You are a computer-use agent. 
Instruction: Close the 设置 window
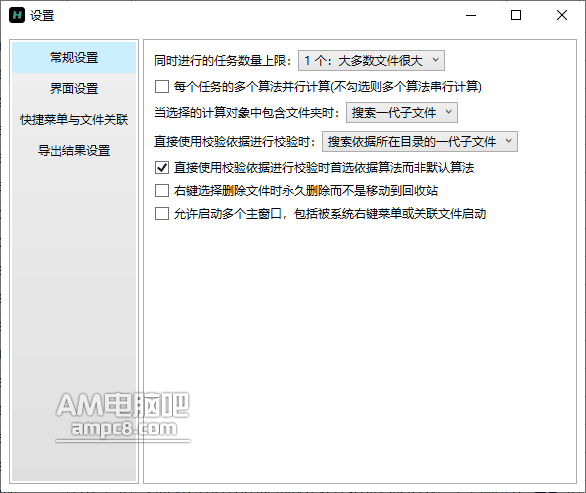pos(562,15)
